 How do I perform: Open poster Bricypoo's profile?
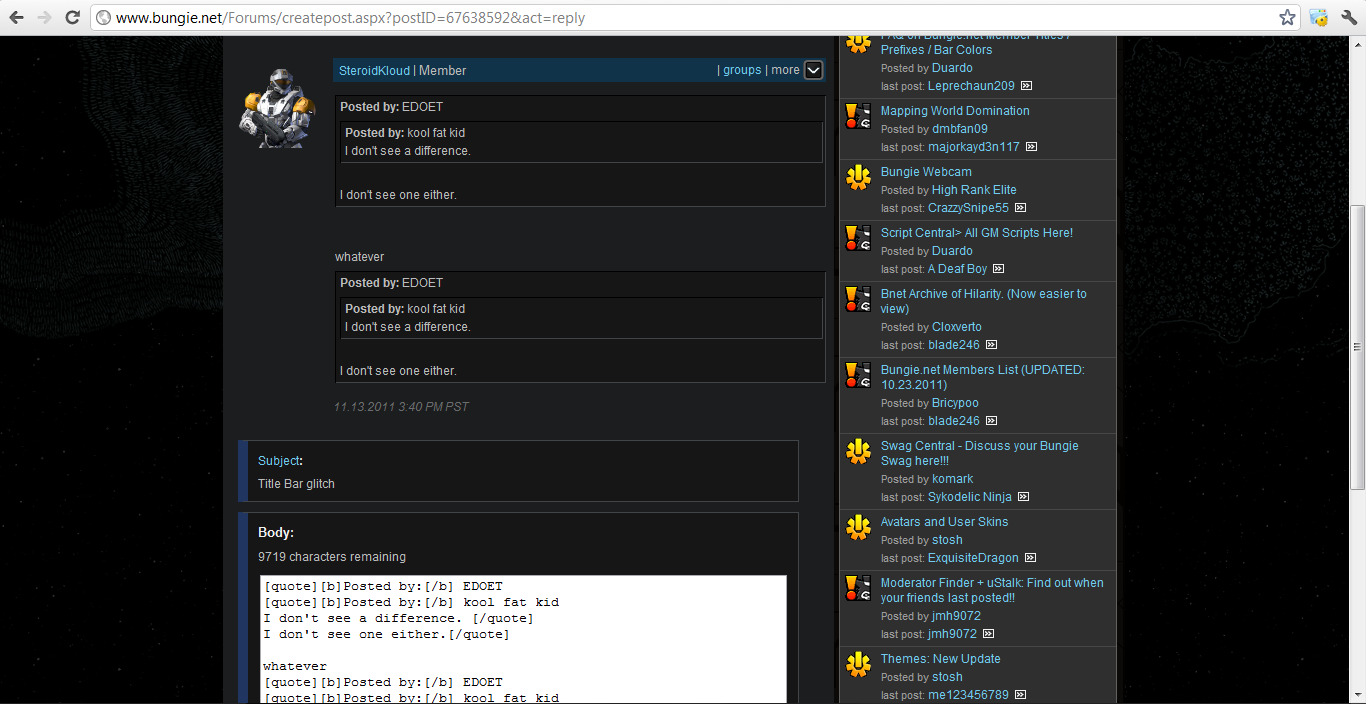click(x=955, y=403)
